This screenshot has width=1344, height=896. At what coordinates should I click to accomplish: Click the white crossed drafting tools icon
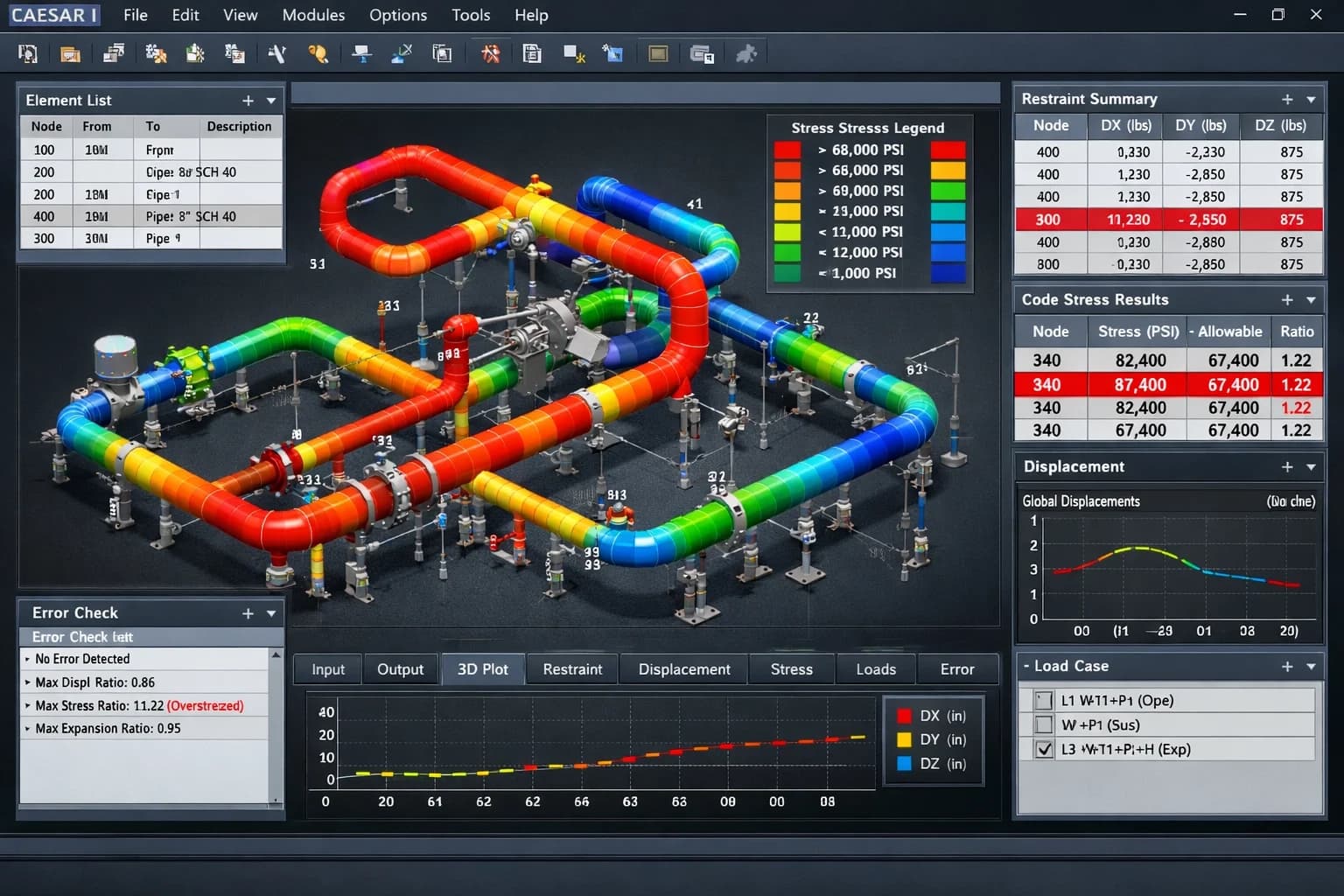click(x=277, y=54)
